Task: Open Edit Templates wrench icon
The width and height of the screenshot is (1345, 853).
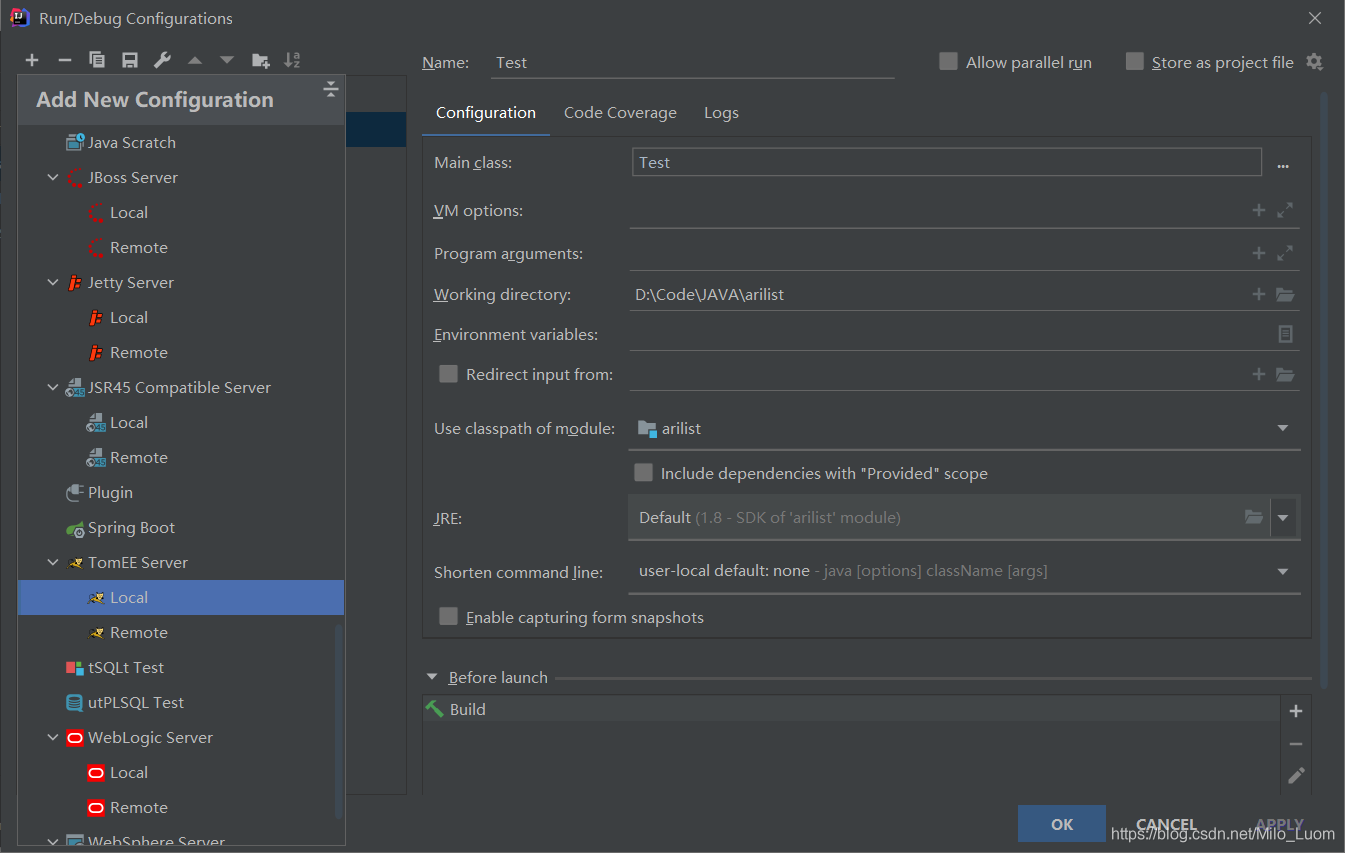Action: (162, 61)
